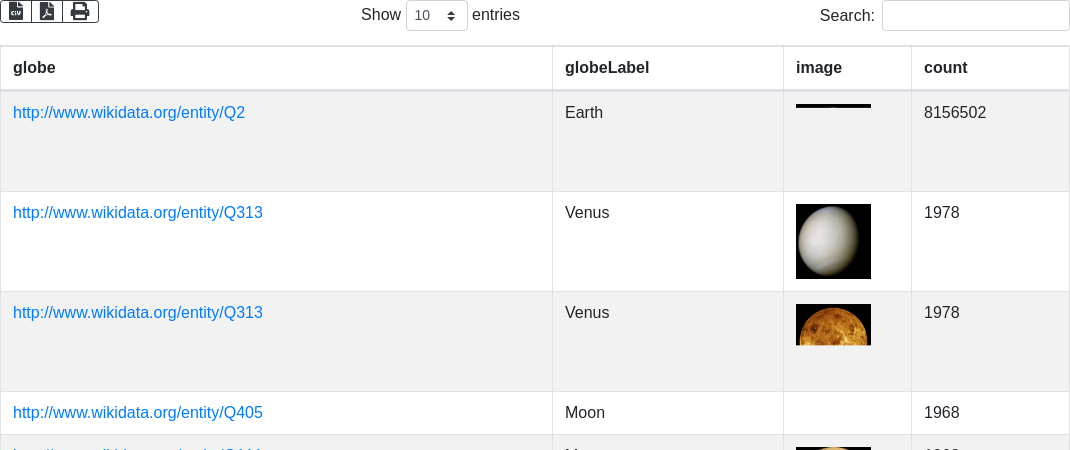This screenshot has height=450, width=1070.
Task: Open the first Venus Q313 entity link
Action: (x=138, y=213)
